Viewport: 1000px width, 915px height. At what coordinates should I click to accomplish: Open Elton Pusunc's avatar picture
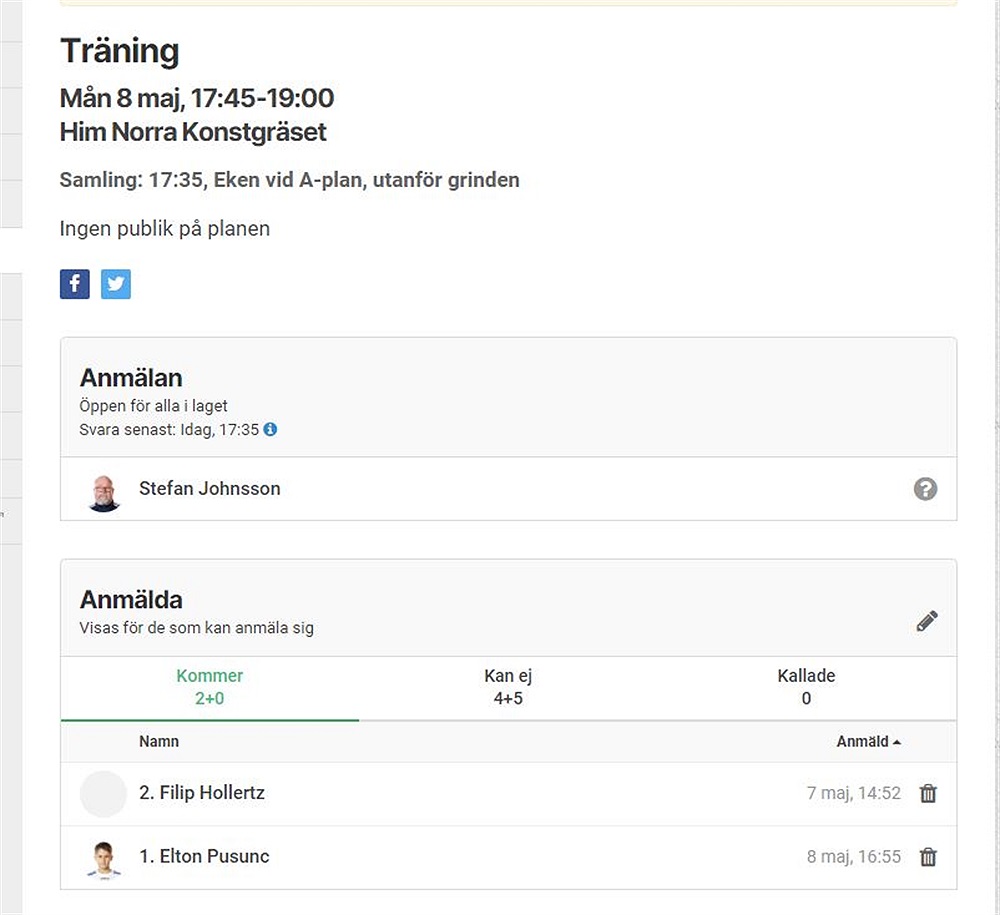click(103, 860)
